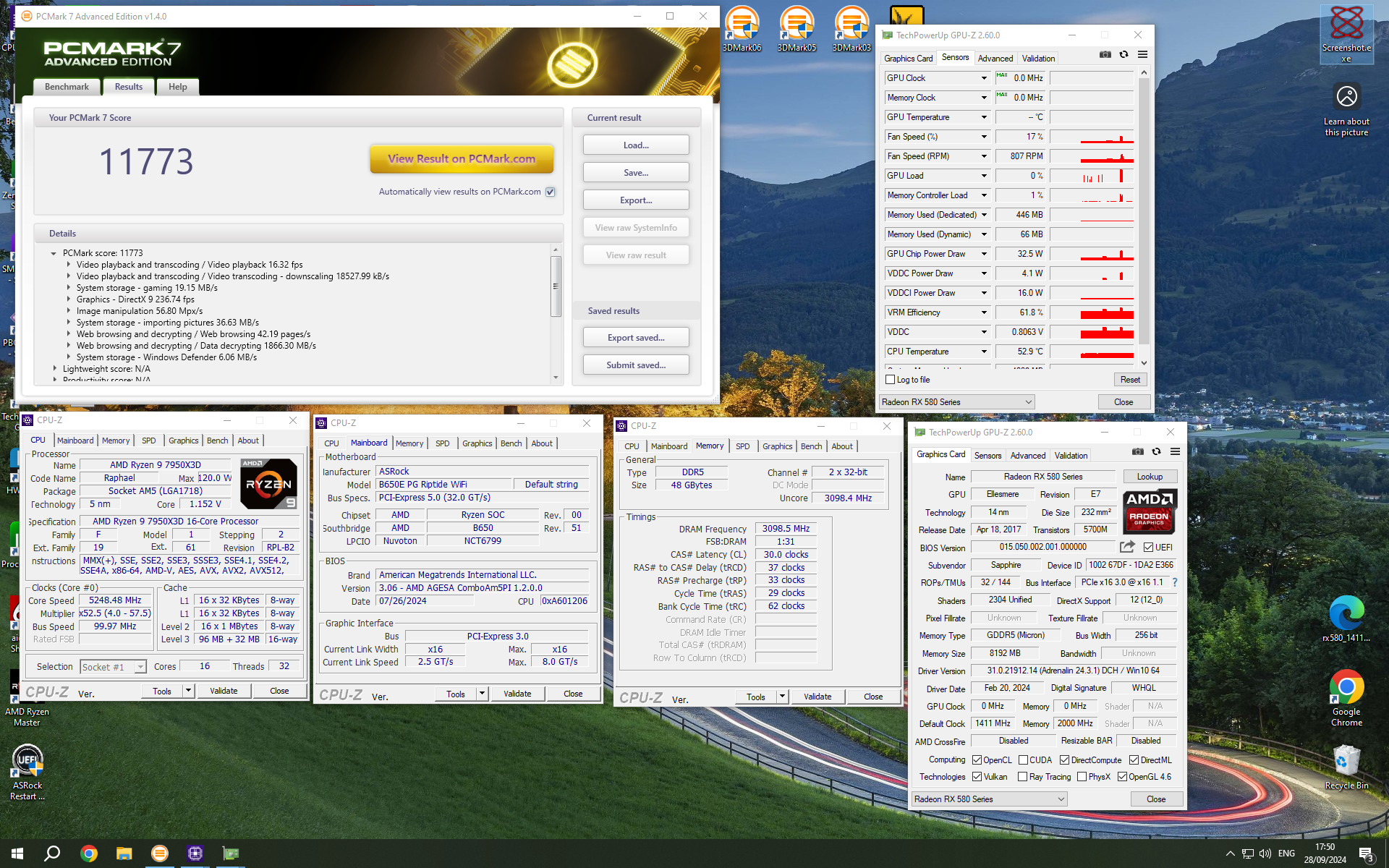Click screenshot camera icon in GPU-Z Graphics Card window
Viewport: 1389px width, 868px height.
[1138, 452]
